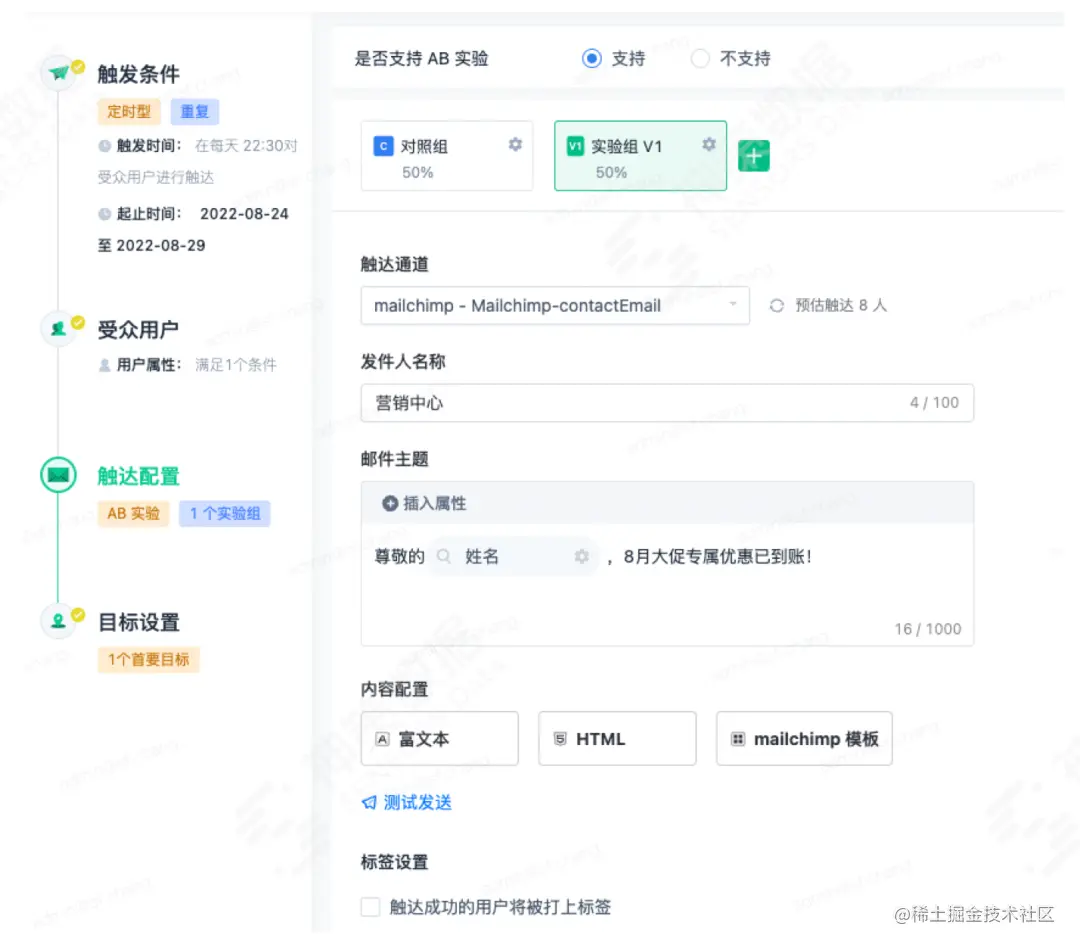Image resolution: width=1080 pixels, height=950 pixels.
Task: Click the clock icon next to 起止时间
Action: (x=105, y=214)
